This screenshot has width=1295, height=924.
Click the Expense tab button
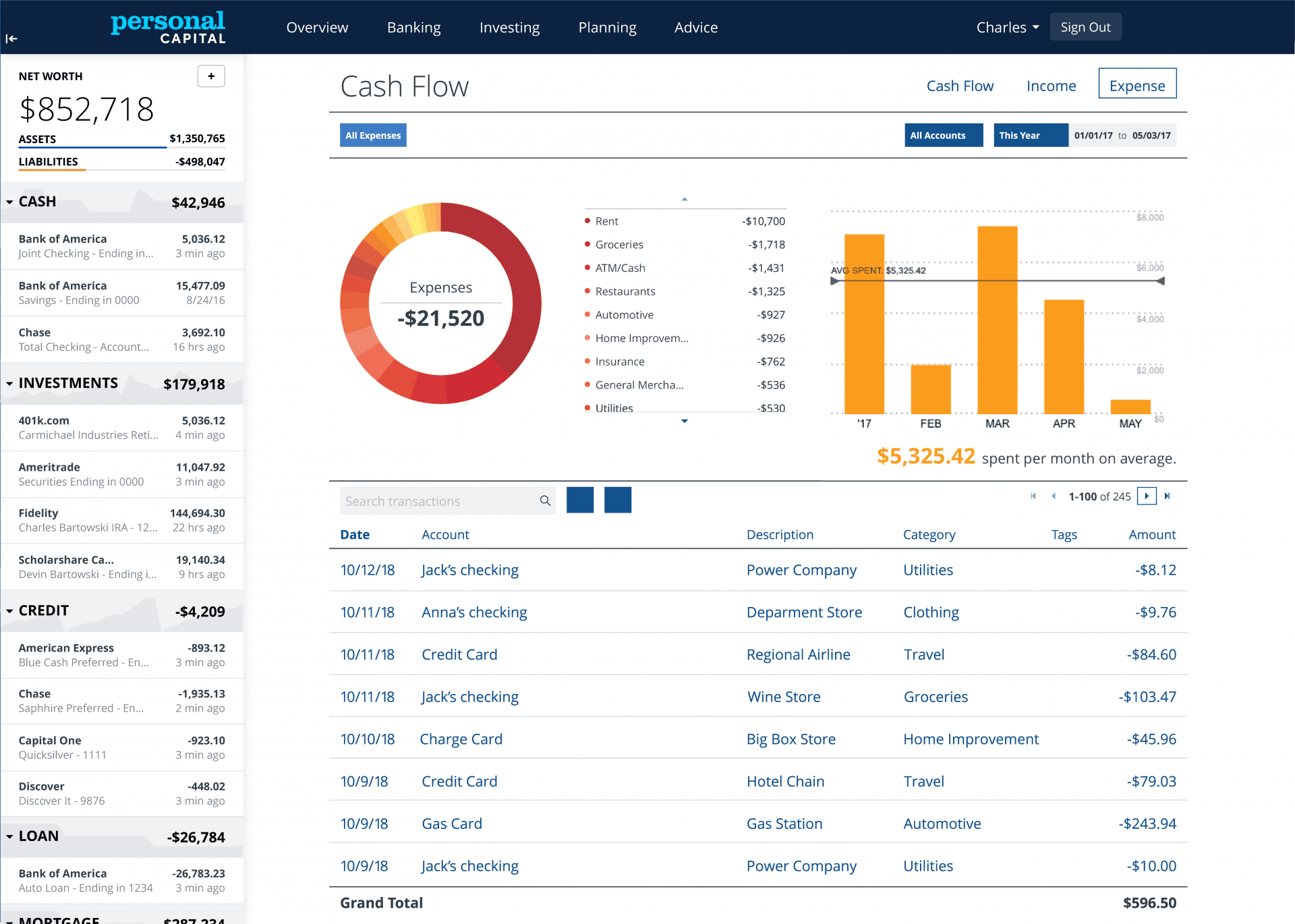(1138, 85)
